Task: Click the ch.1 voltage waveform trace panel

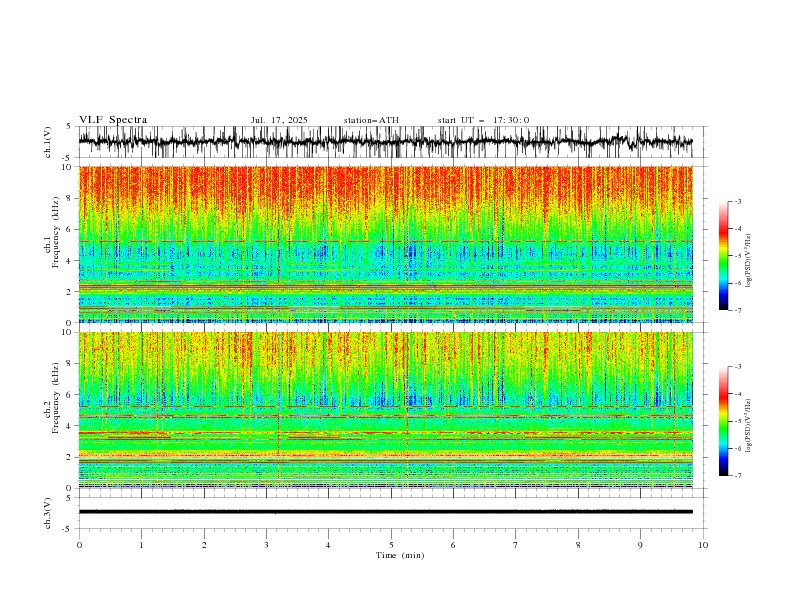Action: click(393, 142)
